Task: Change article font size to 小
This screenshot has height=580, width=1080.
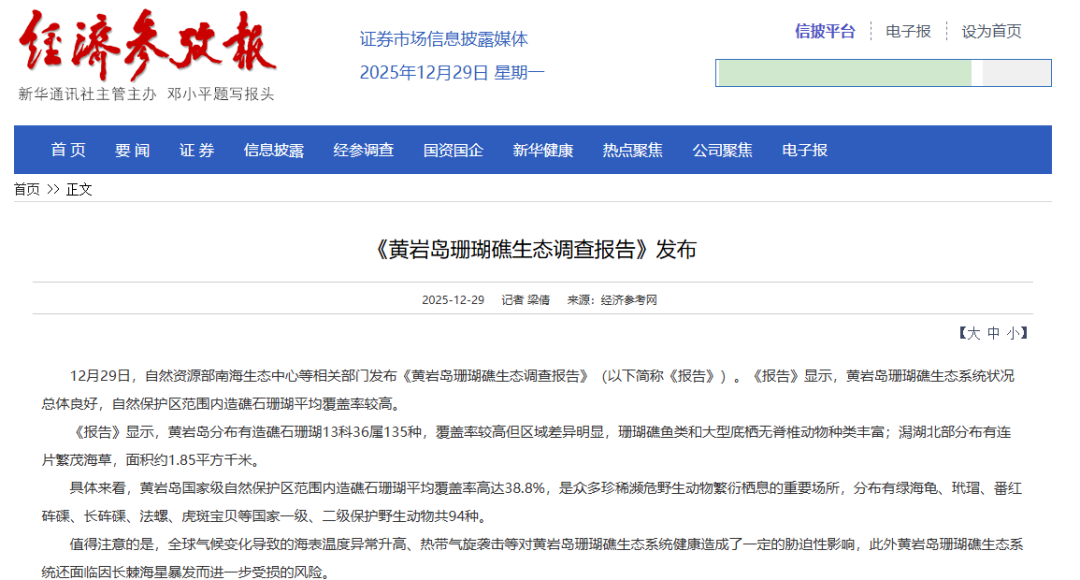Action: pos(1013,333)
